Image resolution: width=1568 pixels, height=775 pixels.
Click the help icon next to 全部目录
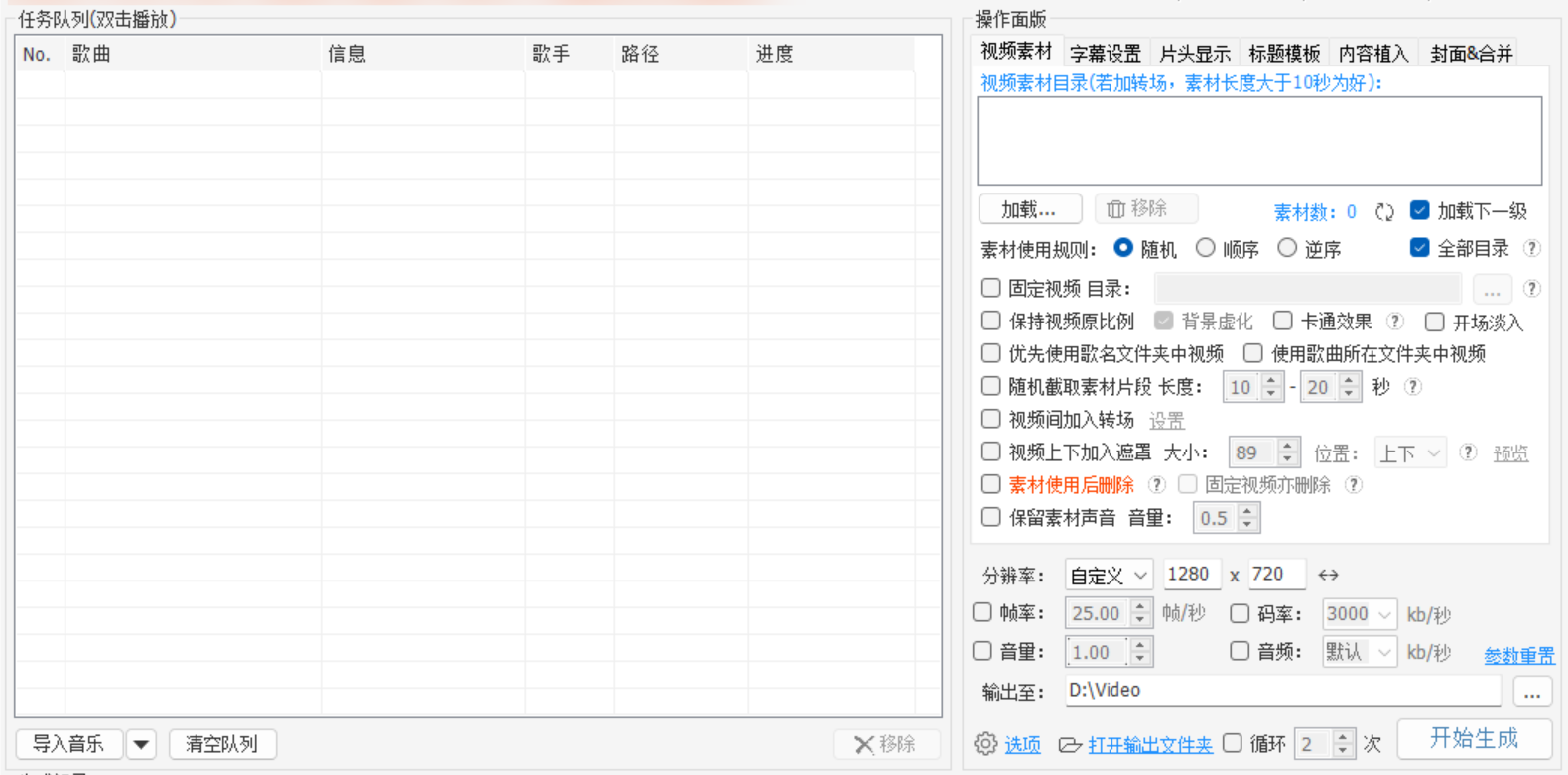(x=1532, y=248)
